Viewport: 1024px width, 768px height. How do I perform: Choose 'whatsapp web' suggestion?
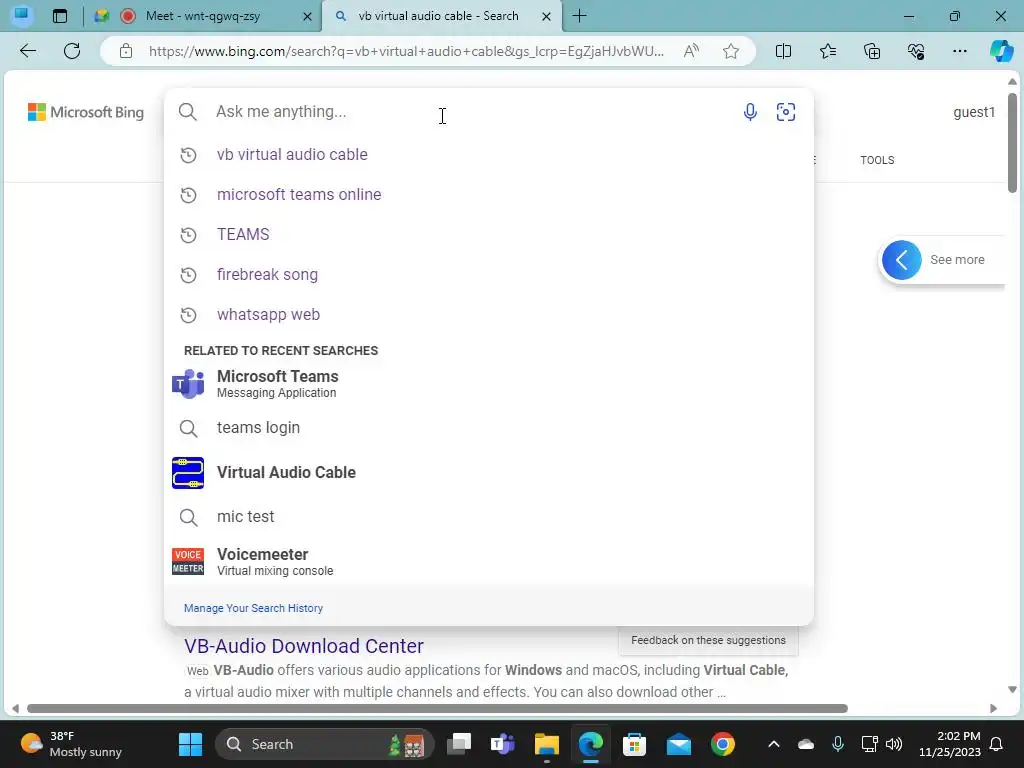click(x=488, y=315)
